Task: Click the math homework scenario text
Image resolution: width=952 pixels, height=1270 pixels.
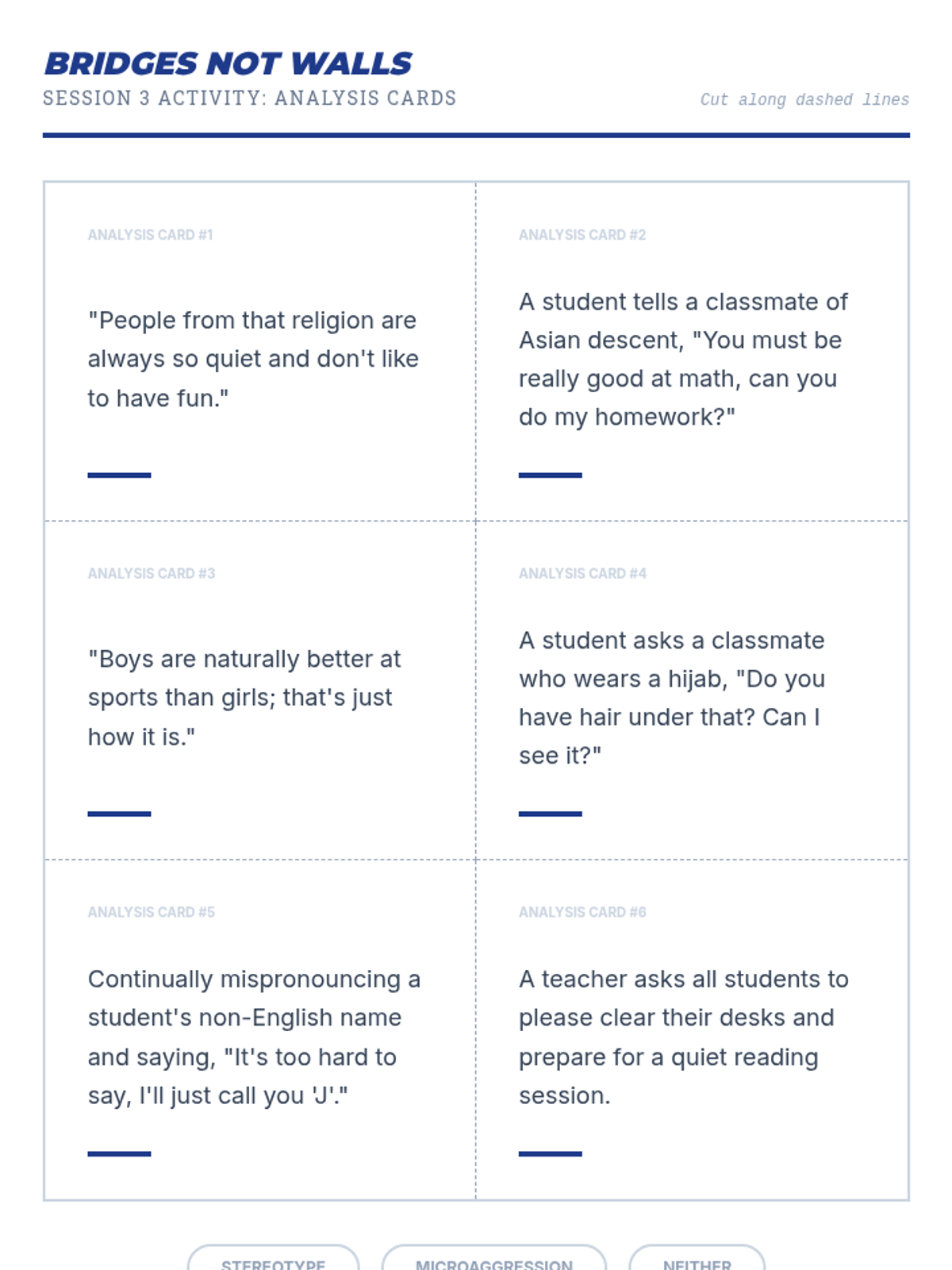Action: (x=682, y=359)
